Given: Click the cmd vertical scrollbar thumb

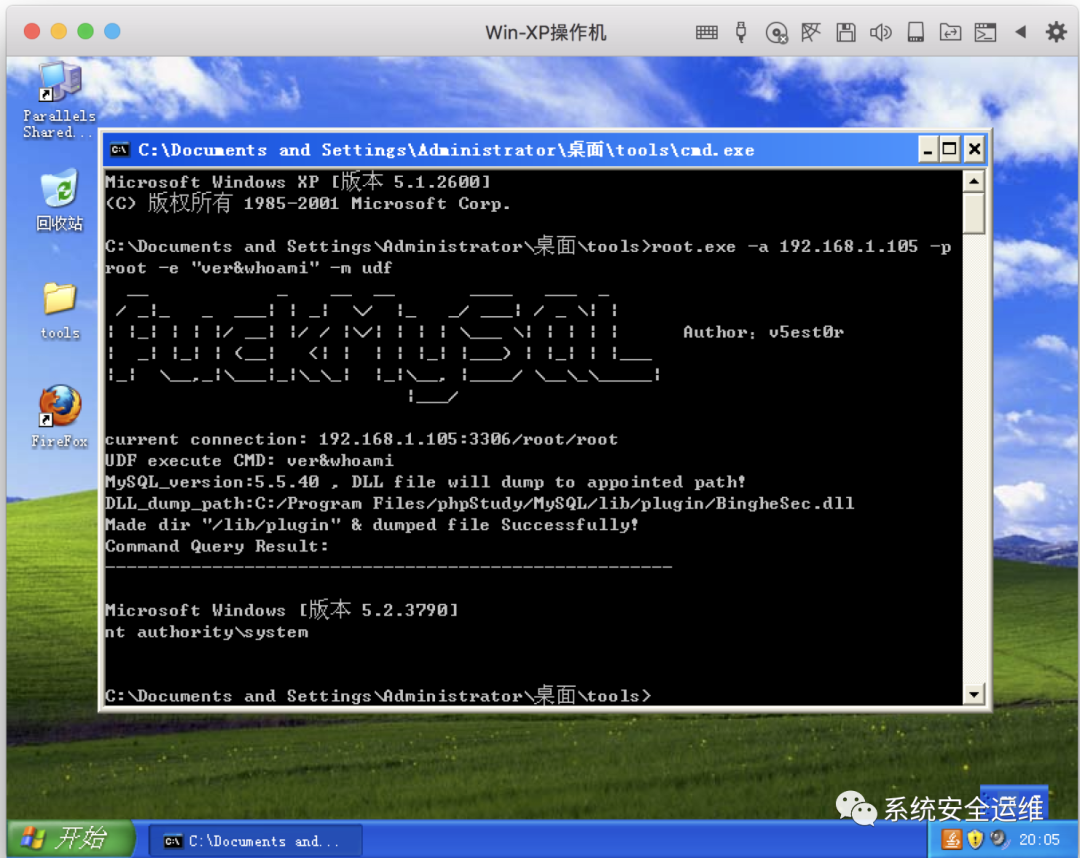Looking at the screenshot, I should coord(973,213).
